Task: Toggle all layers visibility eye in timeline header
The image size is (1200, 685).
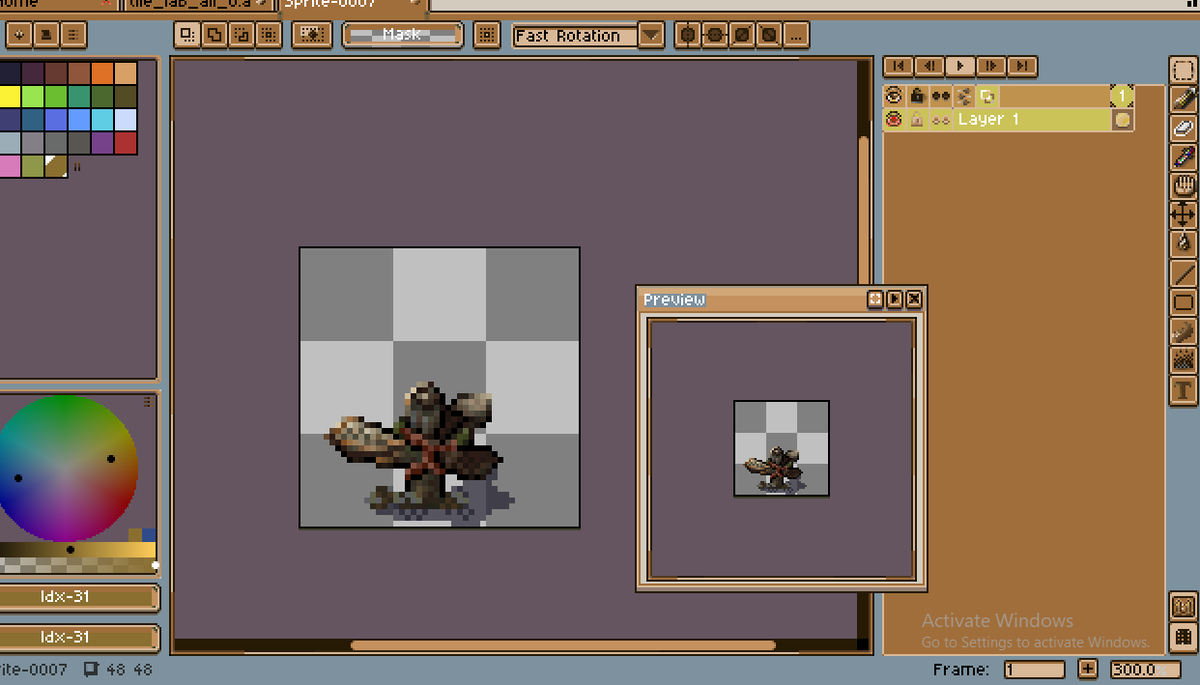Action: click(x=894, y=96)
